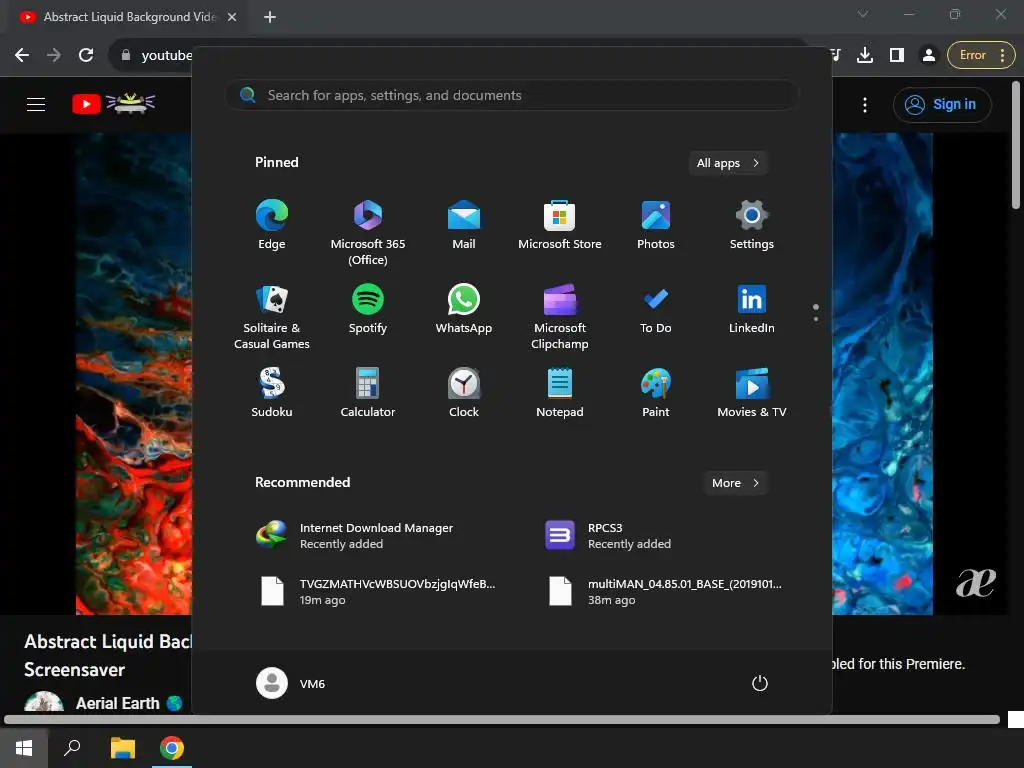The width and height of the screenshot is (1024, 768).
Task: Switch to Chrome on the taskbar
Action: click(x=172, y=748)
